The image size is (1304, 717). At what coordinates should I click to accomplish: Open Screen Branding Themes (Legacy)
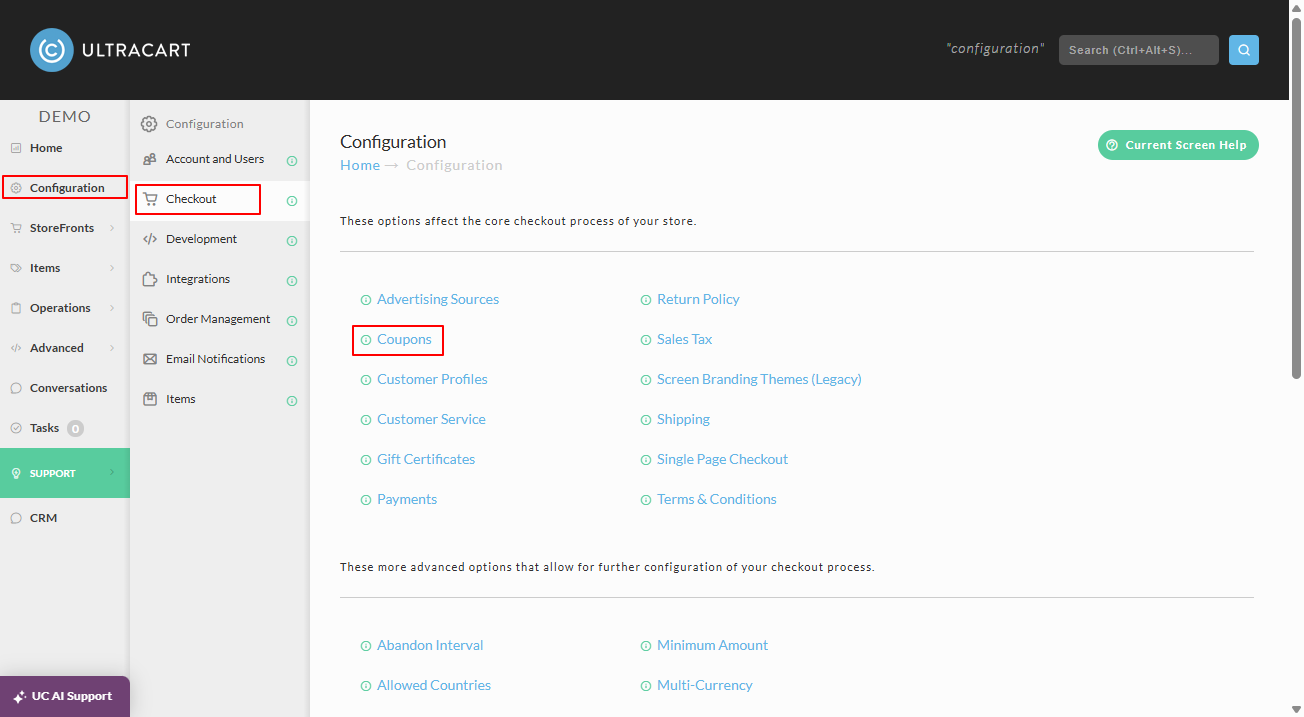pos(759,379)
